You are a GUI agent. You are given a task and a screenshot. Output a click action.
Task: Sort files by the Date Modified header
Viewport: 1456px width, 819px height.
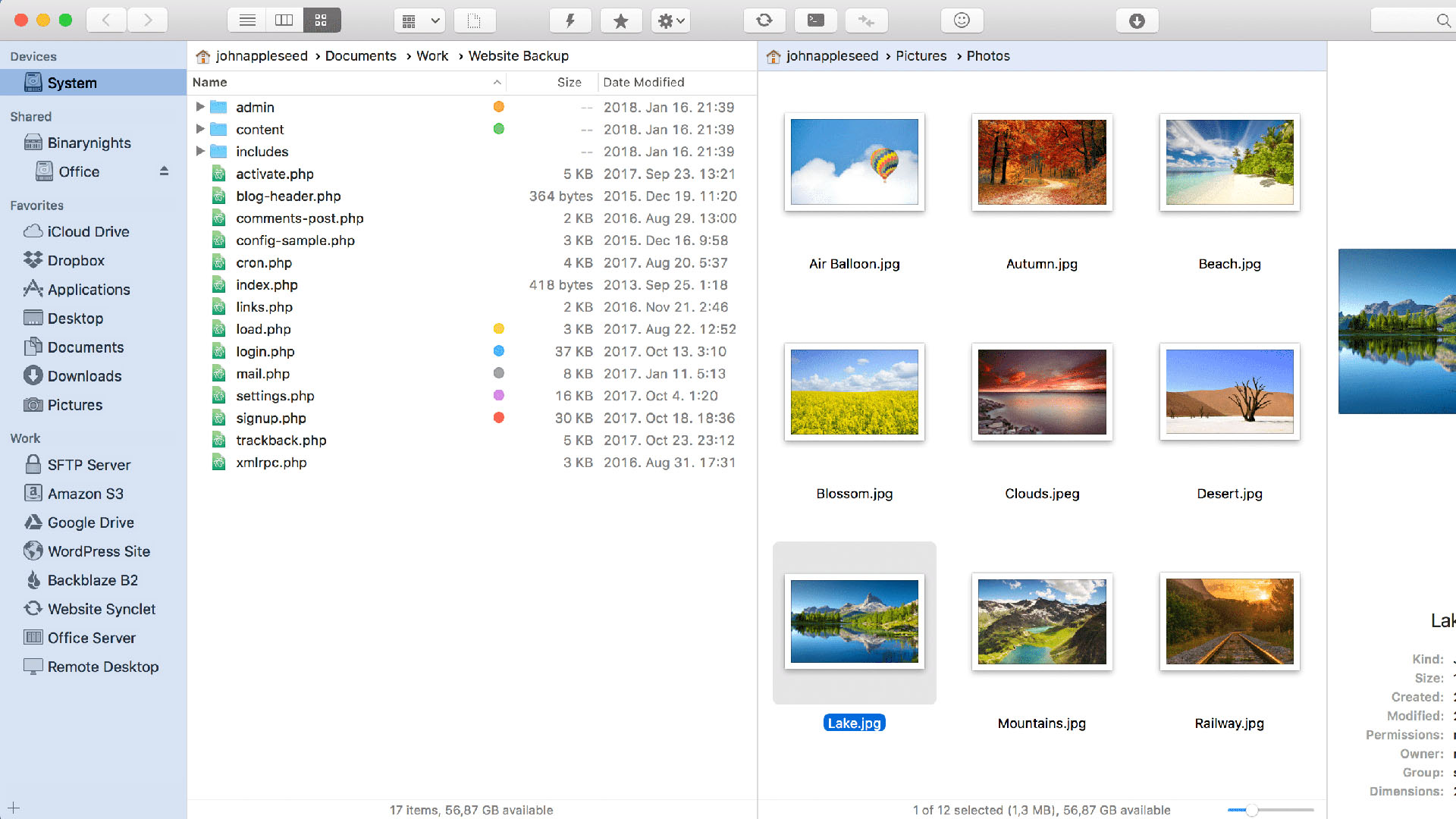point(643,82)
